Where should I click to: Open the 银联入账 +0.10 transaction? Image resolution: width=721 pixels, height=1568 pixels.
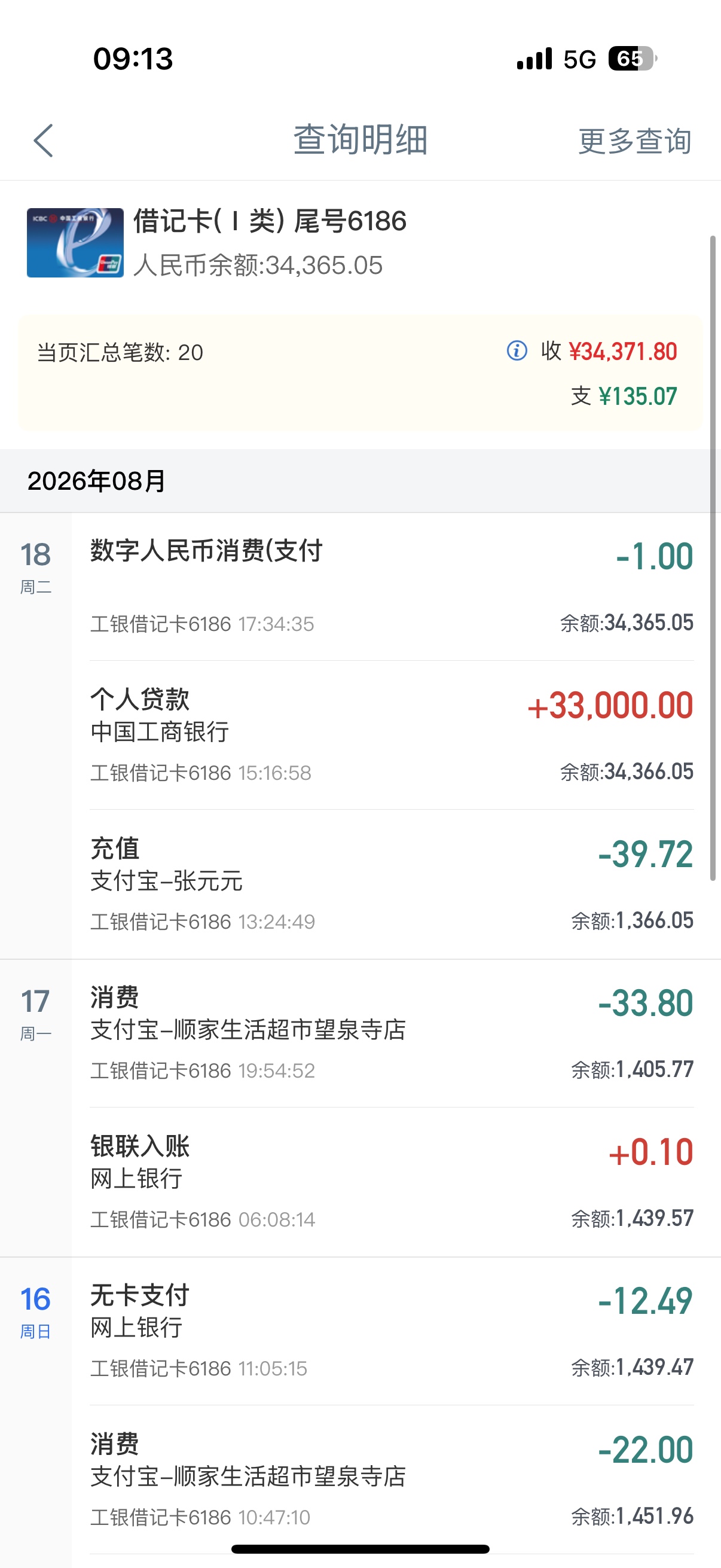(x=392, y=1182)
